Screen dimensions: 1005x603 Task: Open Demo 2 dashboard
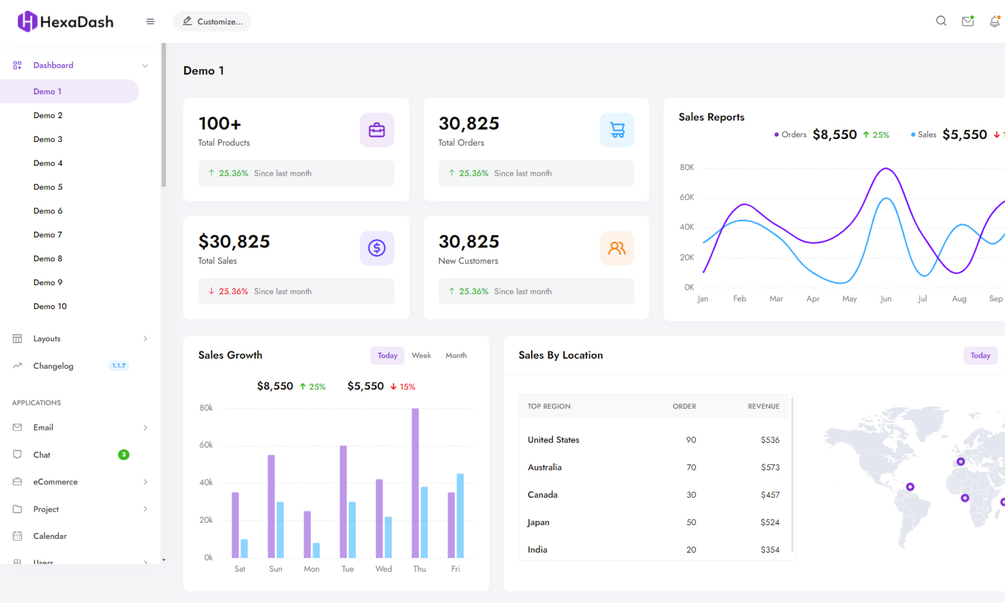[48, 115]
